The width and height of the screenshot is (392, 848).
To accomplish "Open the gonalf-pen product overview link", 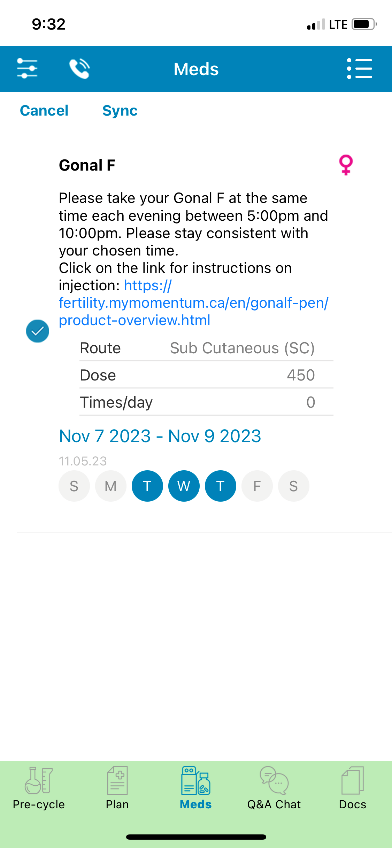I will [x=194, y=303].
